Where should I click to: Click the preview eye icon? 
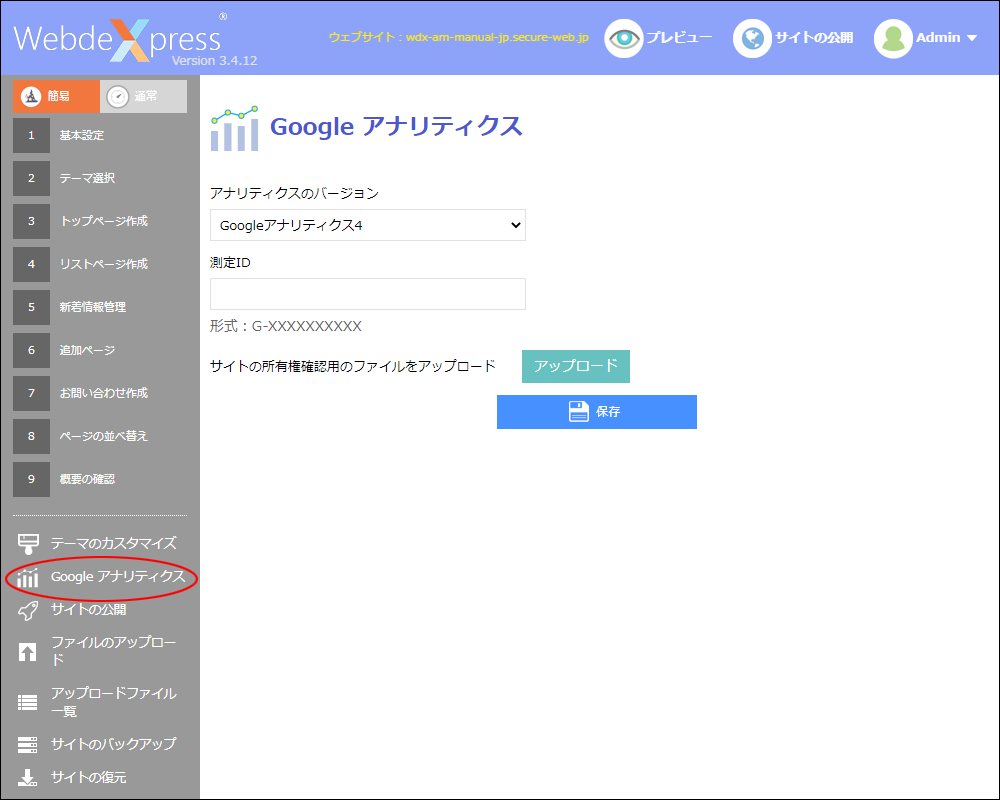coord(623,38)
